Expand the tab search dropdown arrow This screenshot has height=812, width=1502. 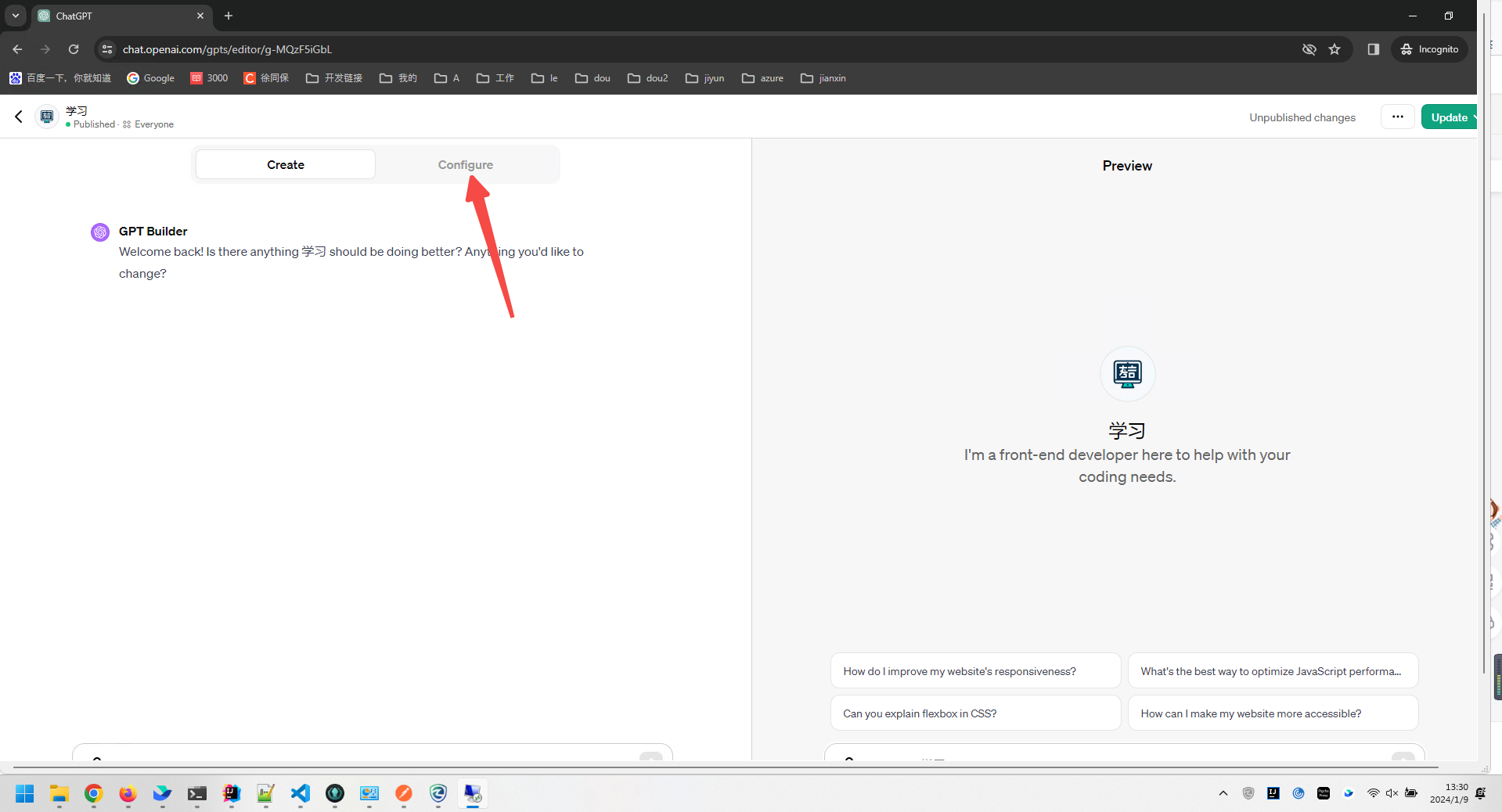tap(15, 16)
